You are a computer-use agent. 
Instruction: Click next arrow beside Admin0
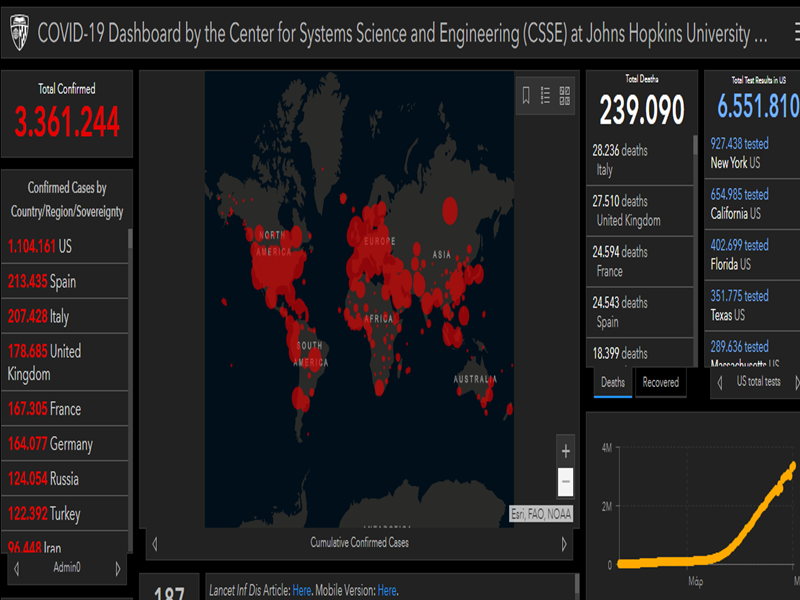[118, 568]
